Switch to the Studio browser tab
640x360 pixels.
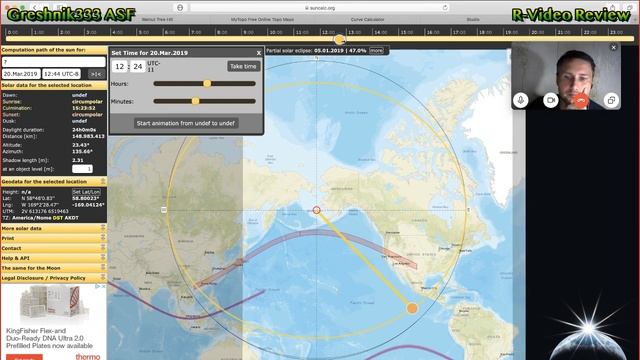473,20
